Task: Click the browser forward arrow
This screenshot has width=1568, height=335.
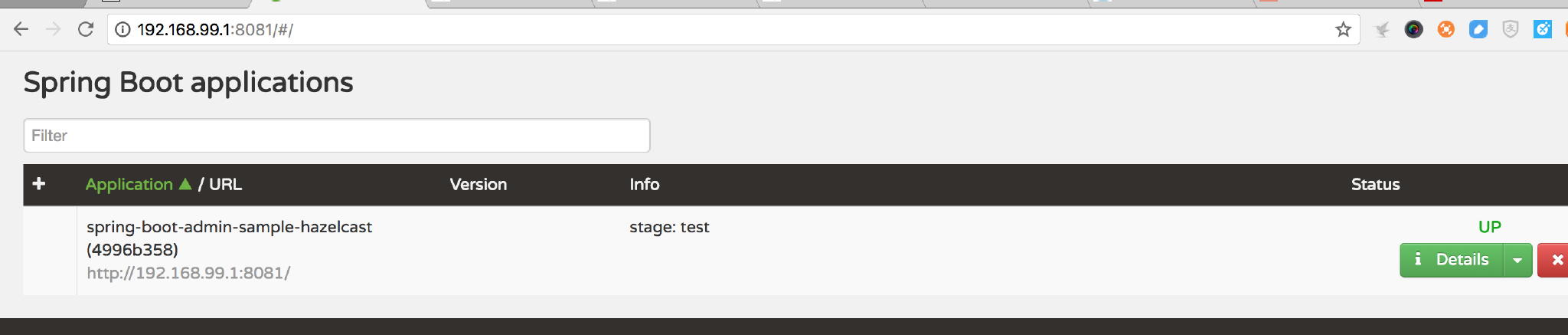Action: [x=54, y=30]
